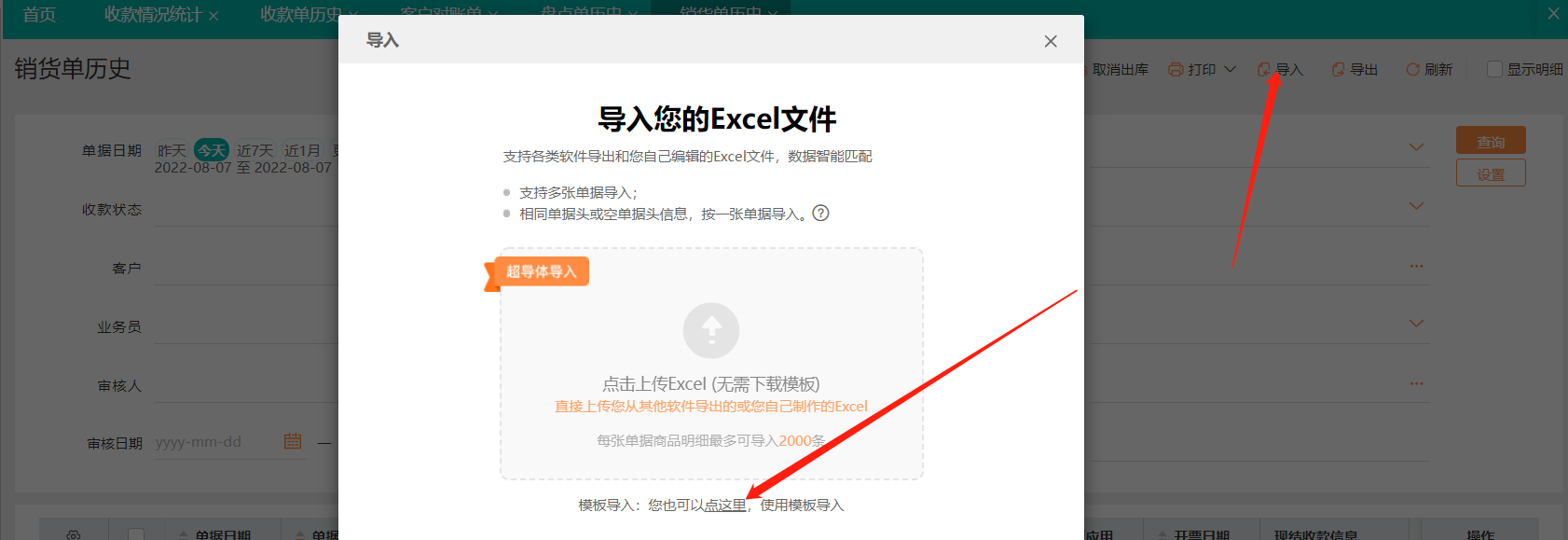Screen dimensions: 1568x540
Task: Select the 今天 date filter
Action: [x=212, y=150]
